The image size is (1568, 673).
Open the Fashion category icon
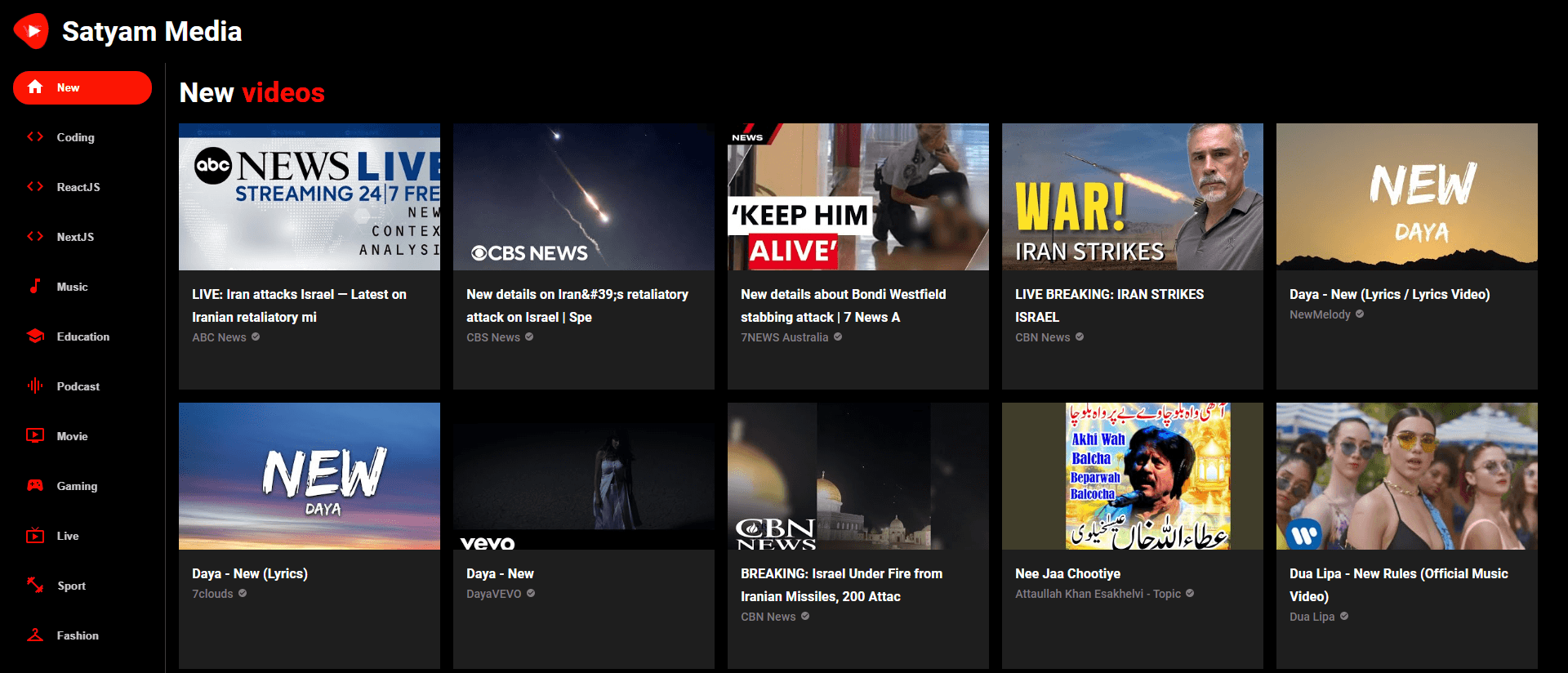pyautogui.click(x=35, y=635)
